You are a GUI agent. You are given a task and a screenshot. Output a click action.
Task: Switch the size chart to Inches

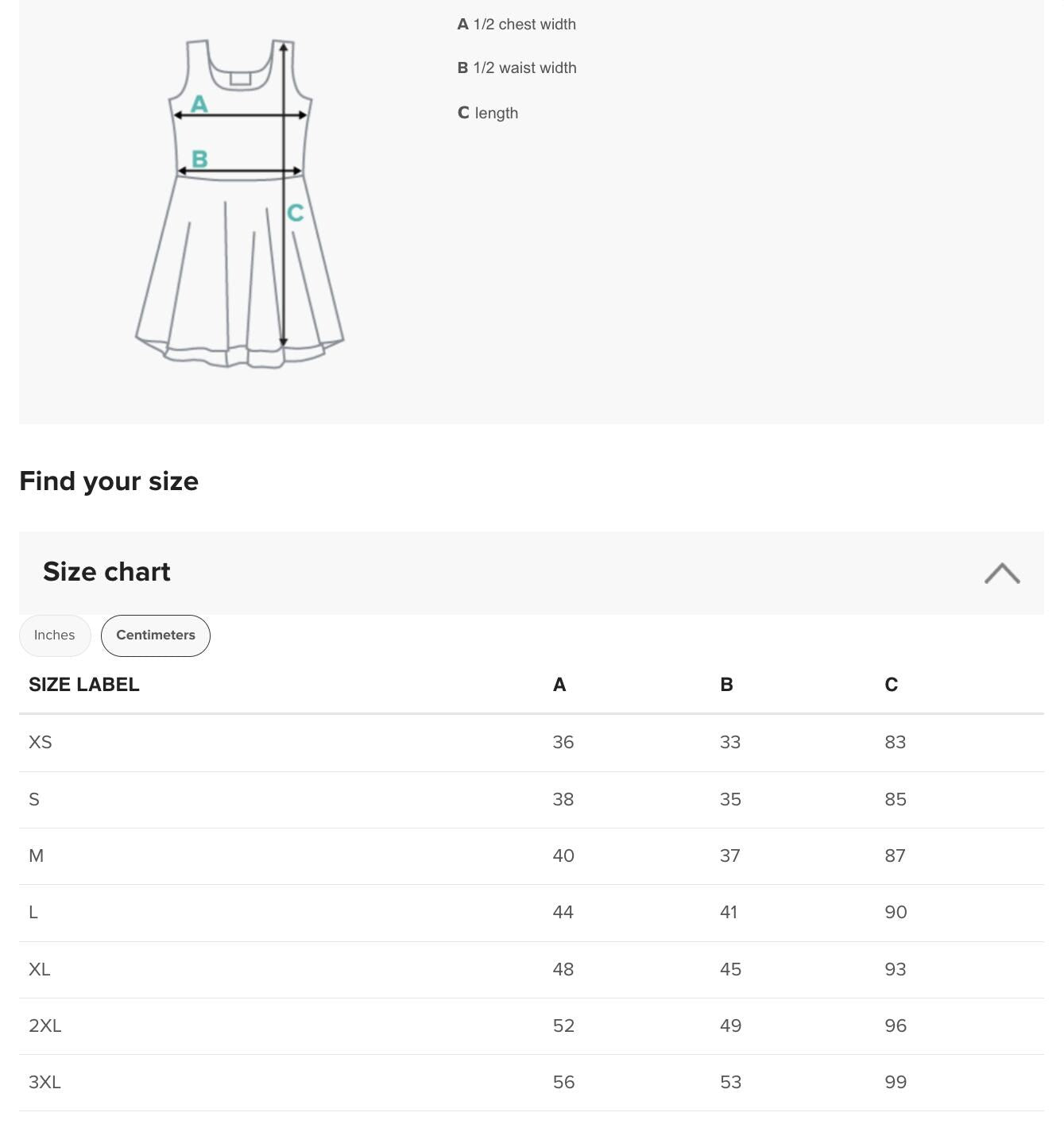(x=54, y=635)
